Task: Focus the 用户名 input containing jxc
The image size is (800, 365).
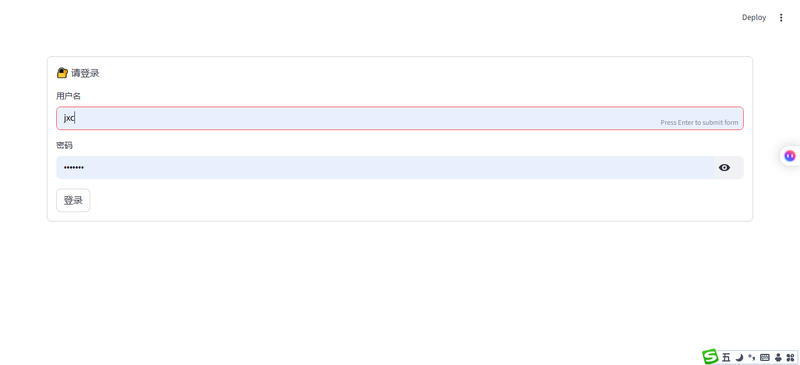Action: point(399,118)
